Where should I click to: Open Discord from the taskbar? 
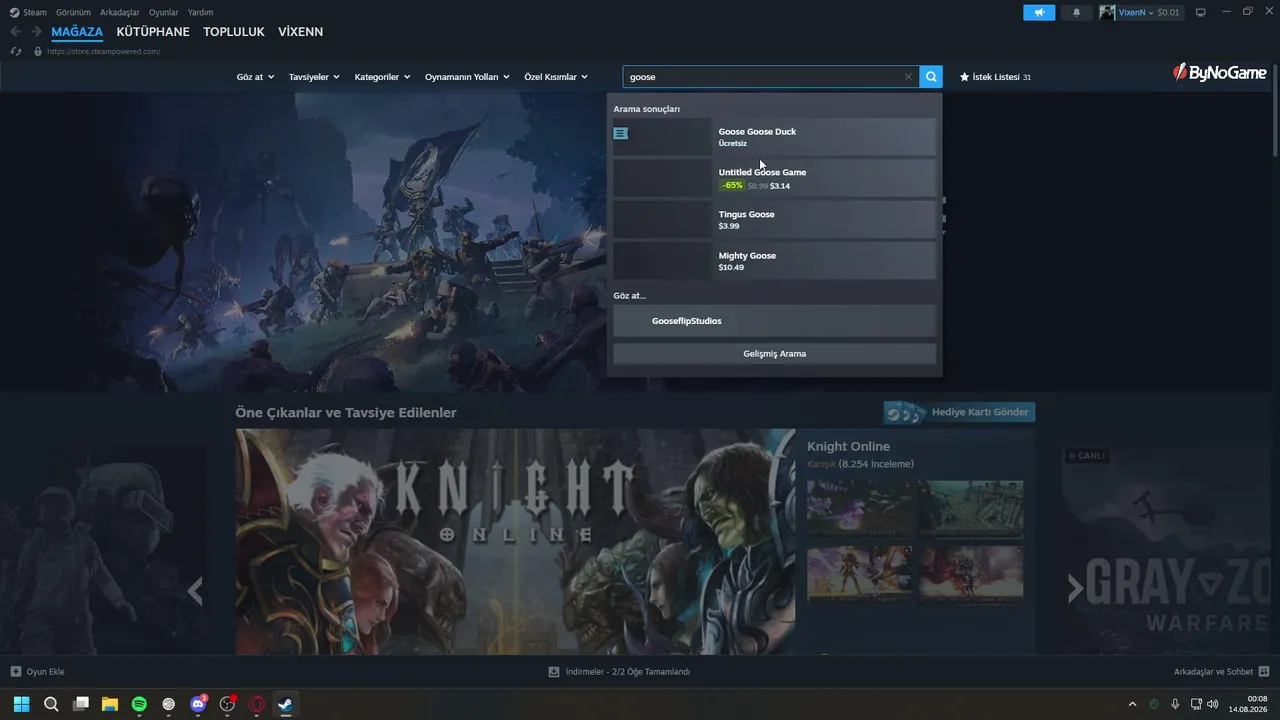tap(198, 704)
